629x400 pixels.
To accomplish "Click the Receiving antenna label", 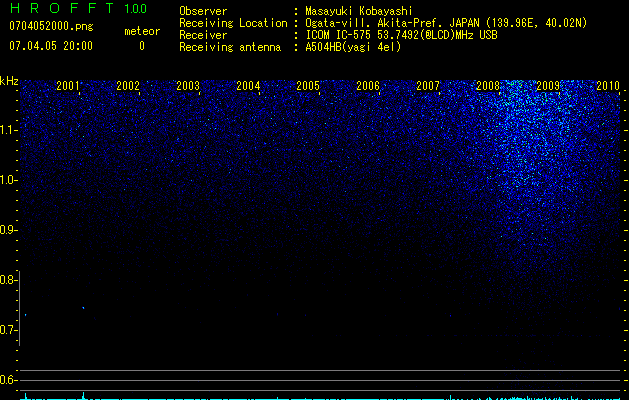I will (x=230, y=47).
